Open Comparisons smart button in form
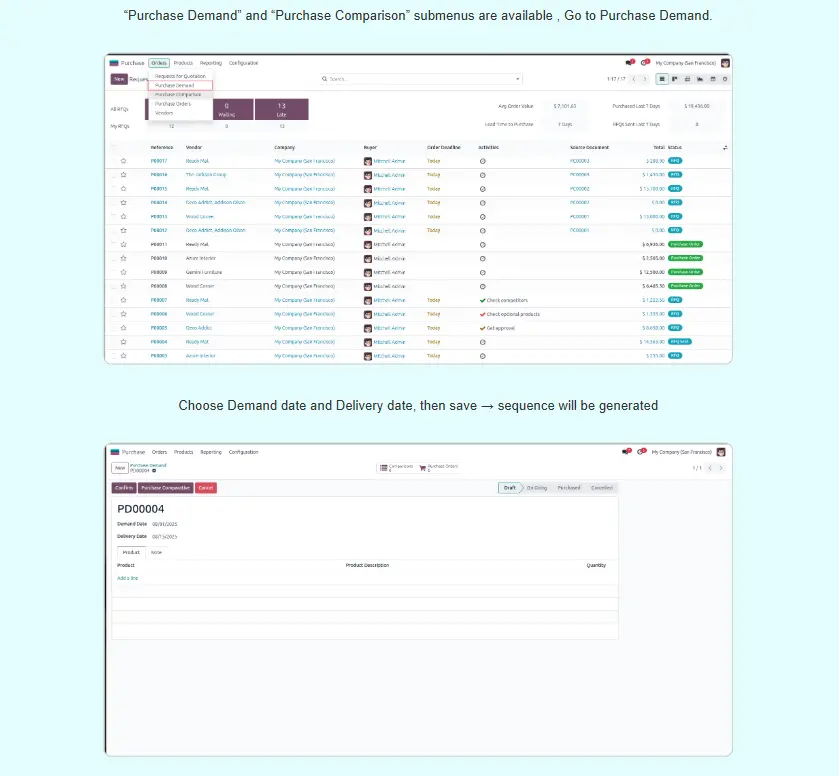The image size is (839, 776). click(x=397, y=467)
